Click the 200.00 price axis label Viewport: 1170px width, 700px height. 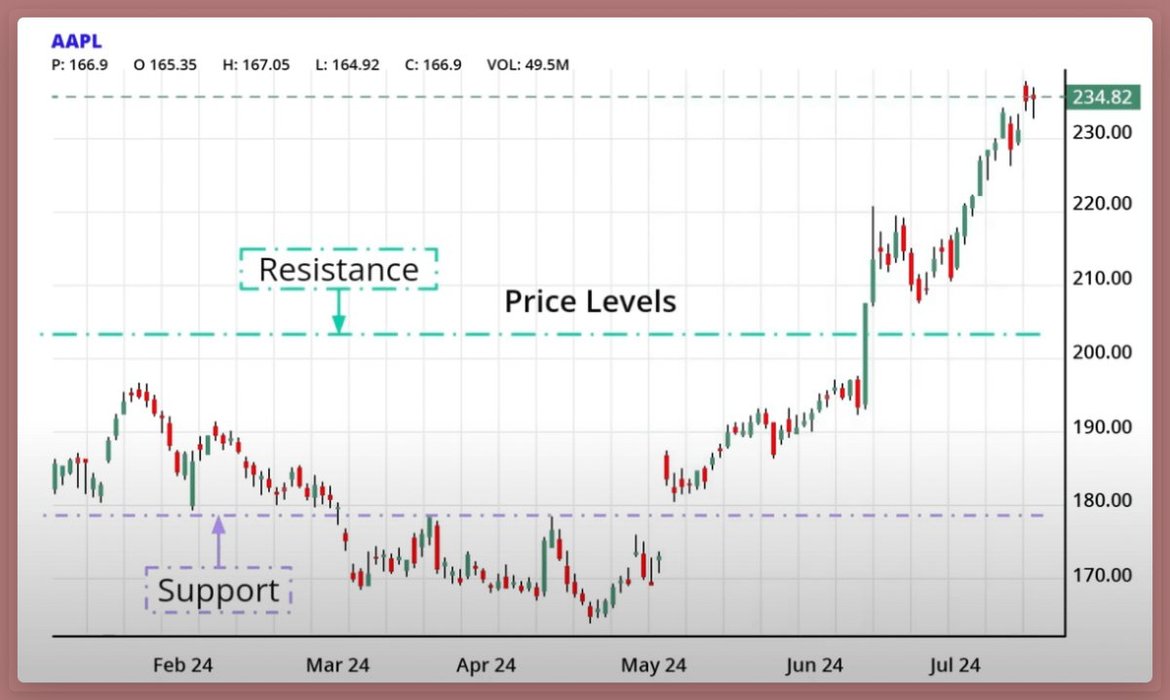pos(1103,352)
